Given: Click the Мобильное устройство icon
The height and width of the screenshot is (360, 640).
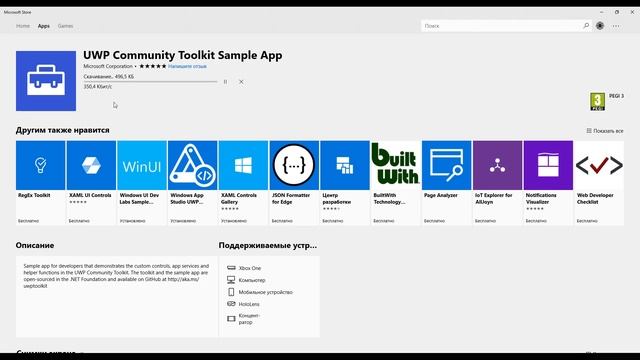Looking at the screenshot, I should [231, 292].
